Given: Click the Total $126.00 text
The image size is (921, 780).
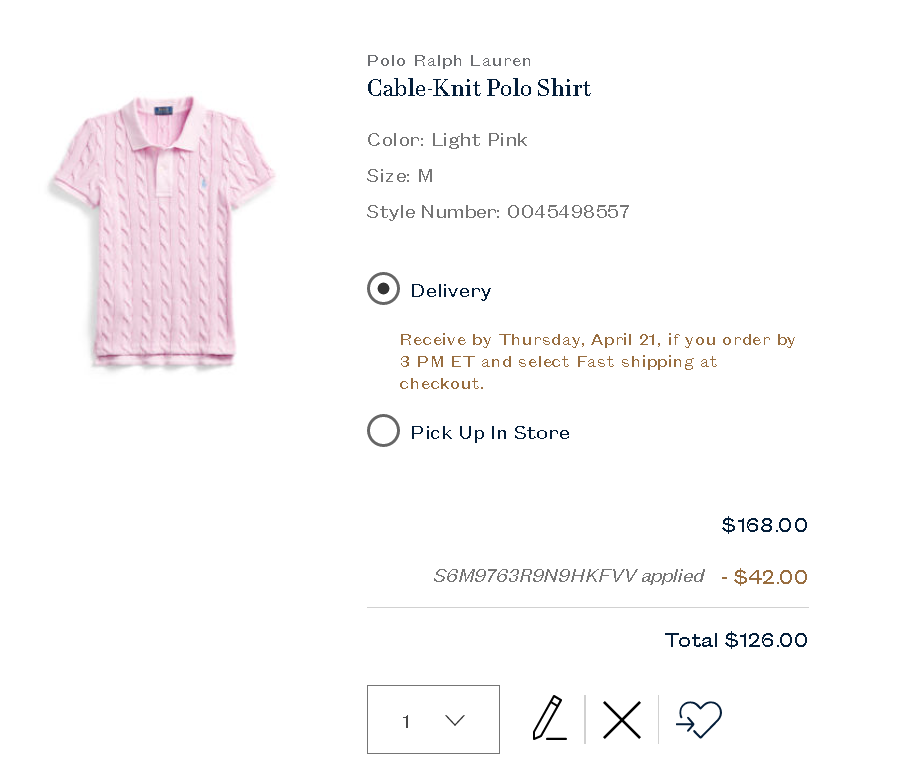Looking at the screenshot, I should (736, 640).
